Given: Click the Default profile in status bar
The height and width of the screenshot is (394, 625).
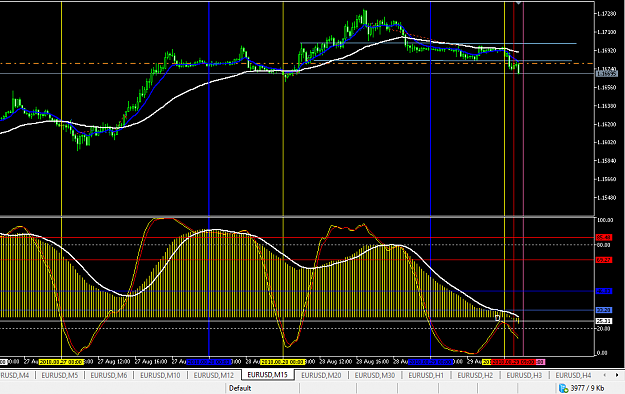Looking at the screenshot, I should point(240,388).
